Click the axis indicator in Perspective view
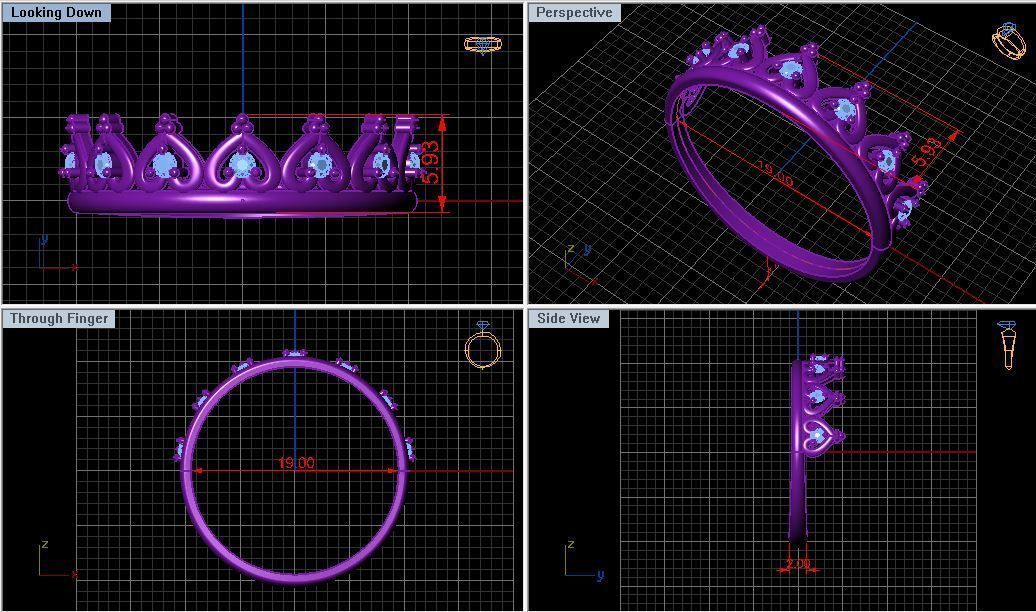This screenshot has width=1036, height=612. (580, 264)
